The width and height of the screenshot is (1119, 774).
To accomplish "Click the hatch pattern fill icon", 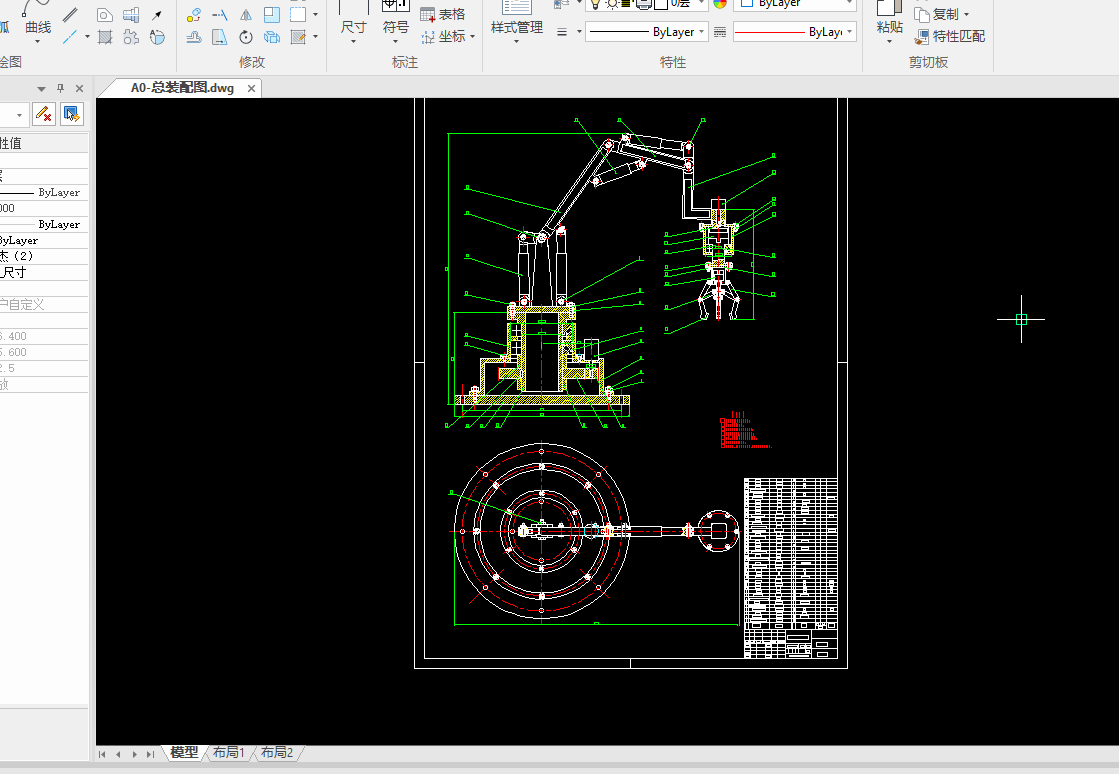I will click(x=105, y=37).
